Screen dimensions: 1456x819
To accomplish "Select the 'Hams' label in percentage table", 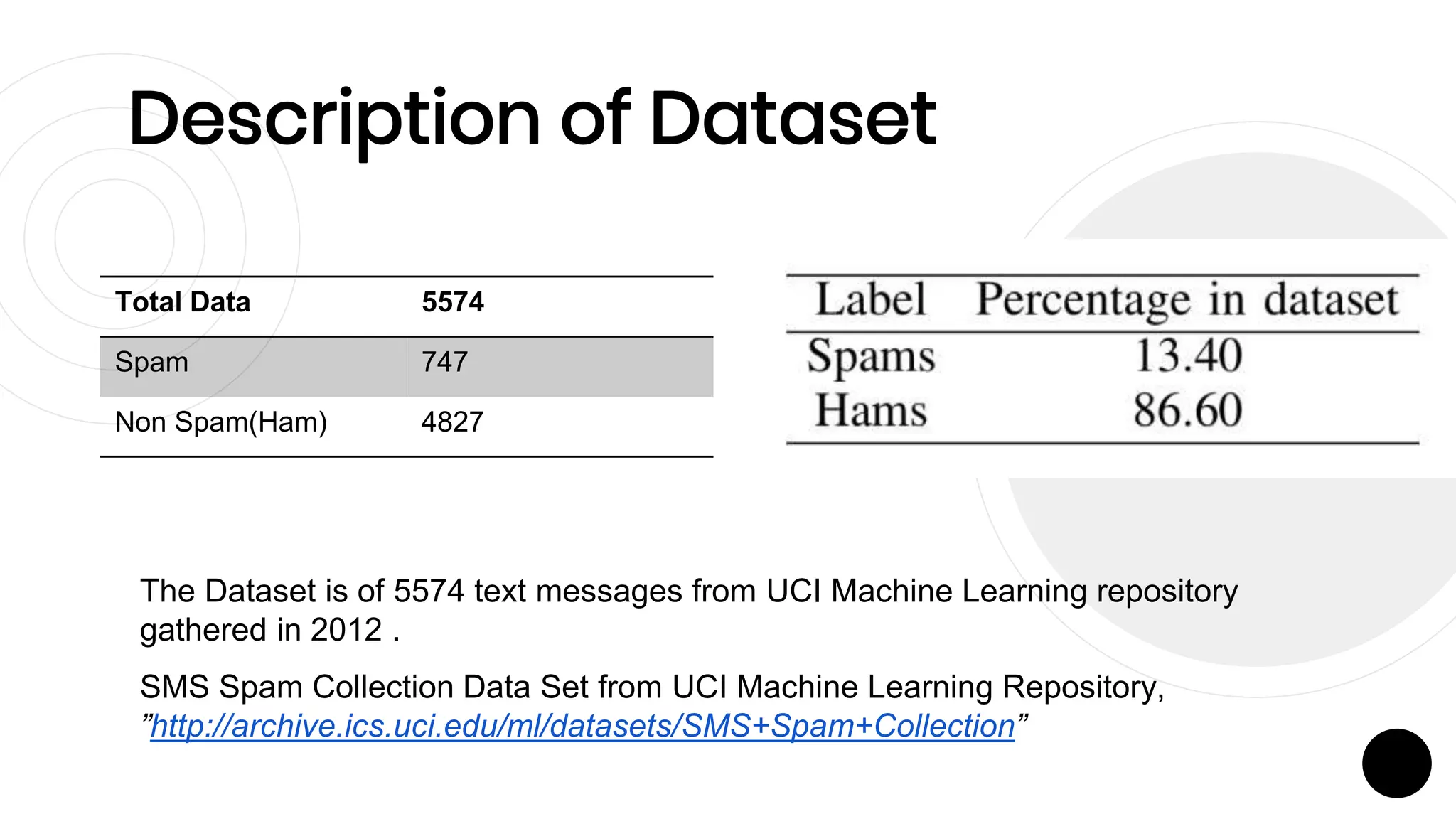I will coord(871,411).
